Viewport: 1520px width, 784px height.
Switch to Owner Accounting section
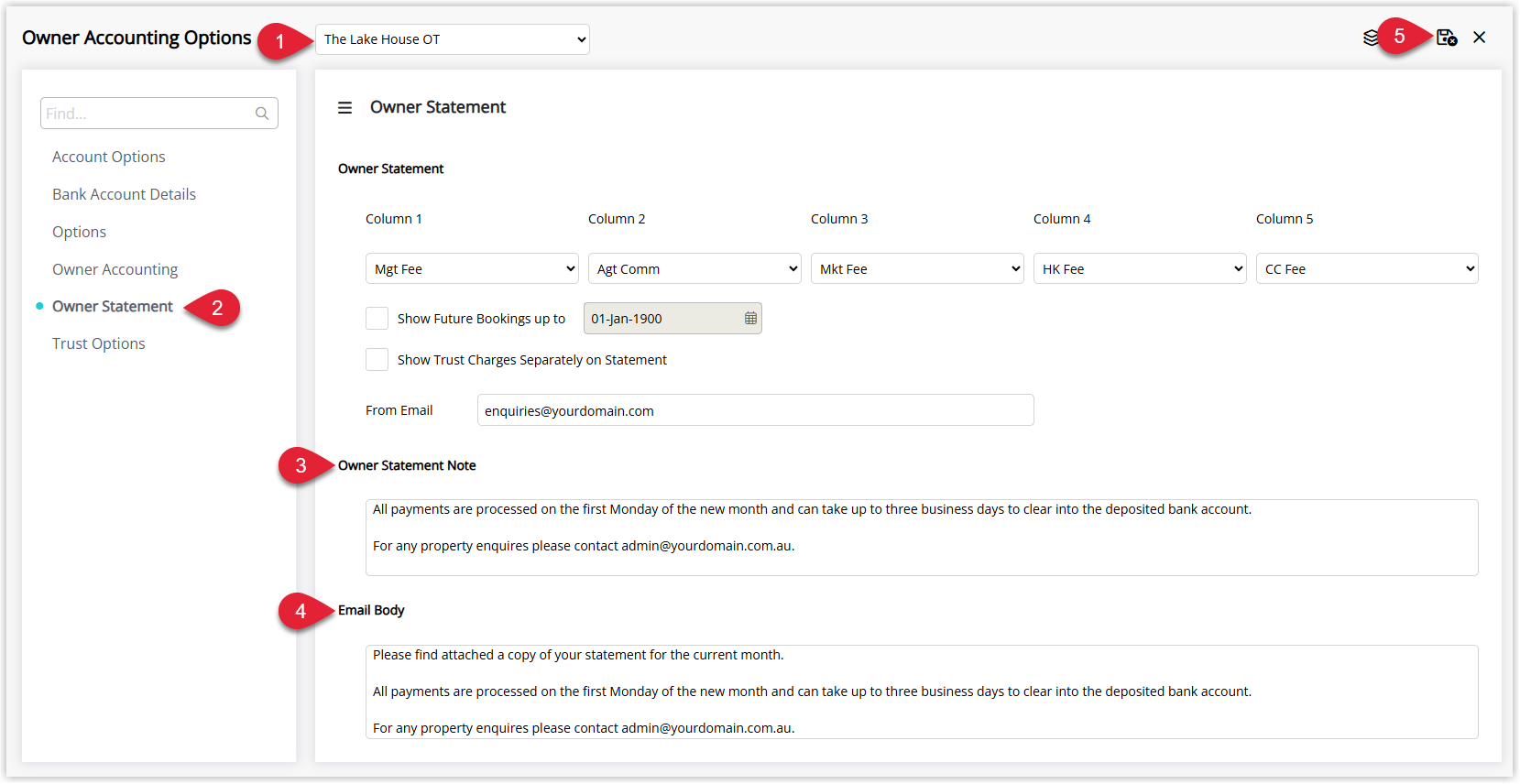coord(115,269)
